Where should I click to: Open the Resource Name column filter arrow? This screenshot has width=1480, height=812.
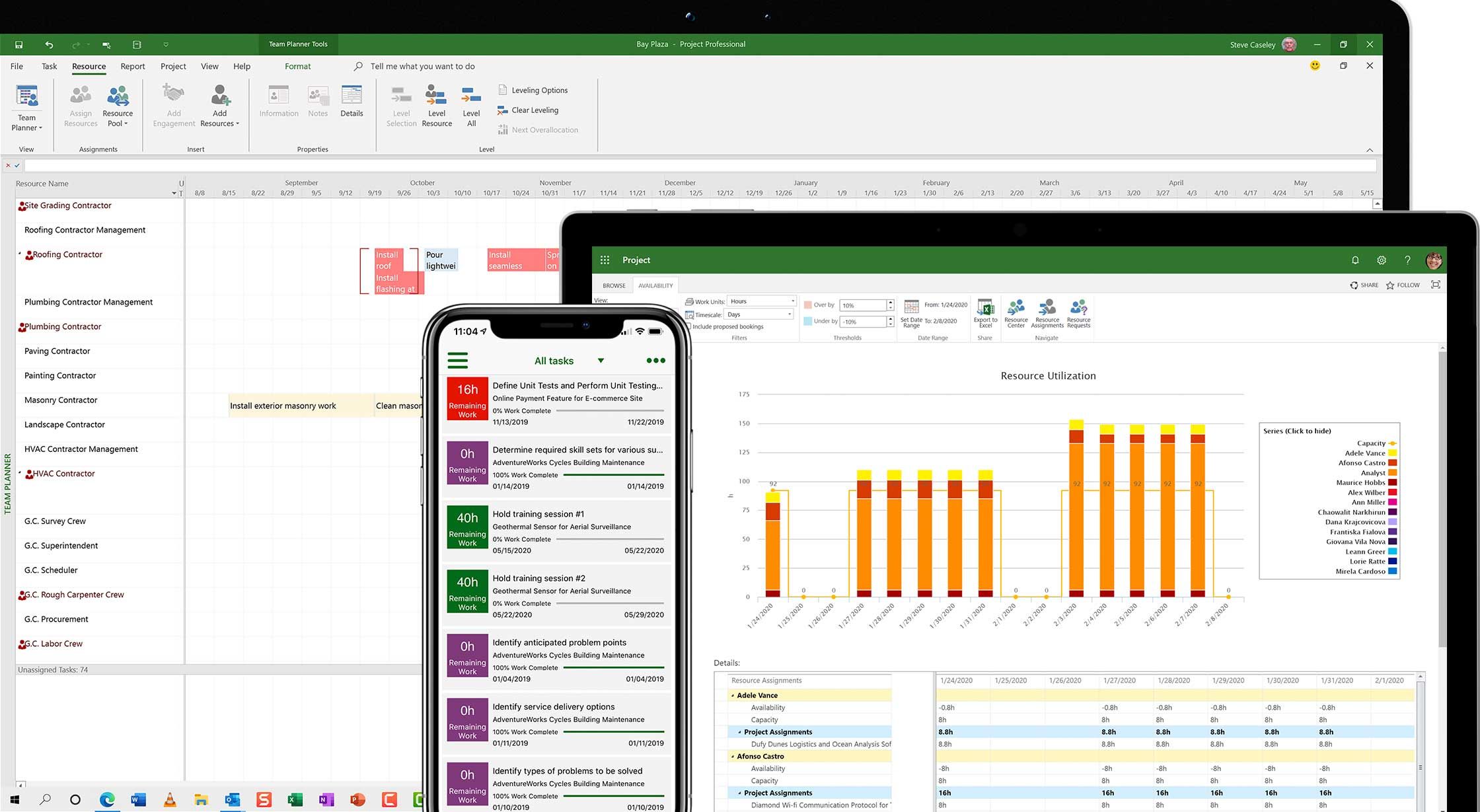click(174, 194)
